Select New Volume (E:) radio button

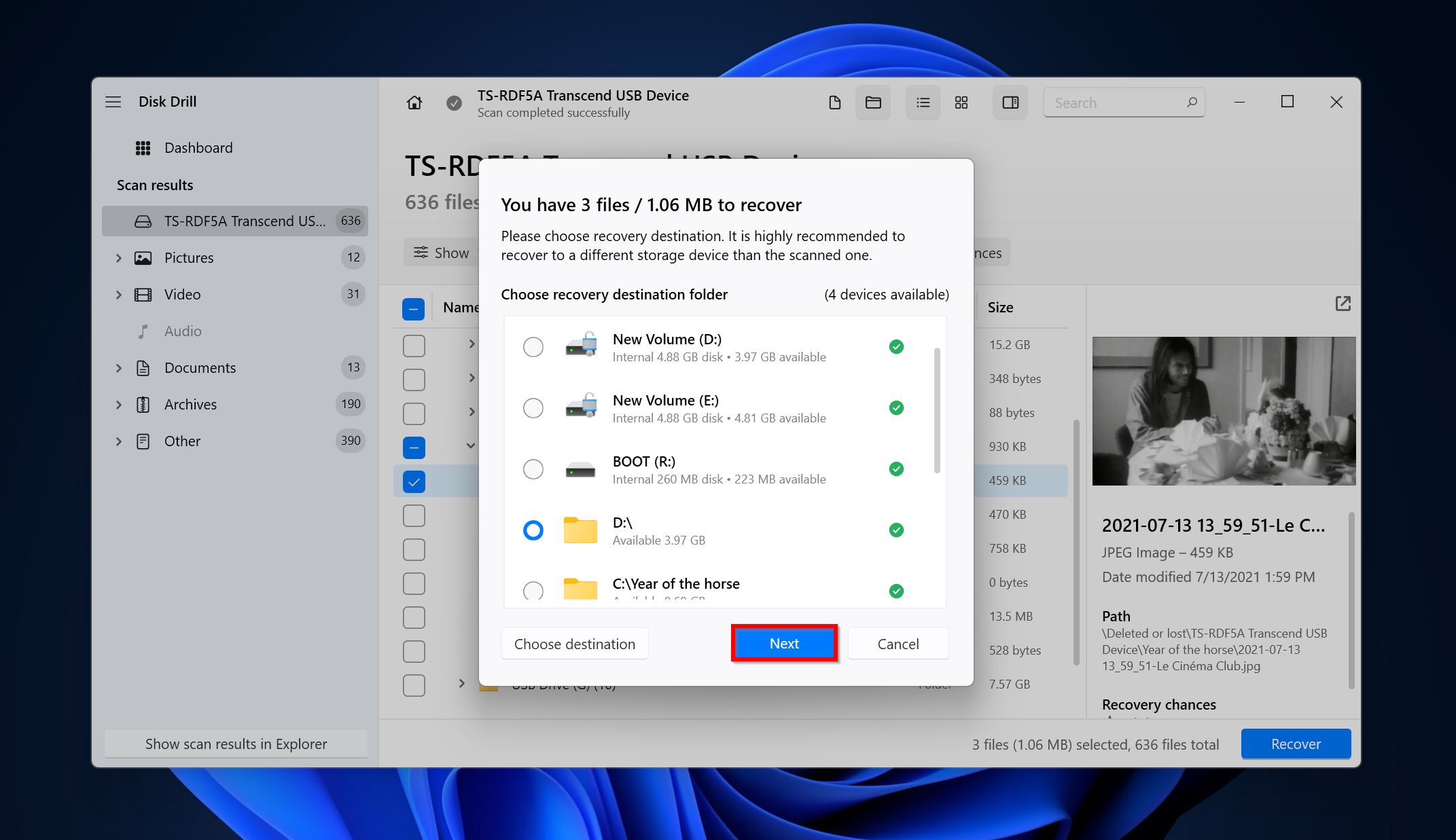click(533, 408)
